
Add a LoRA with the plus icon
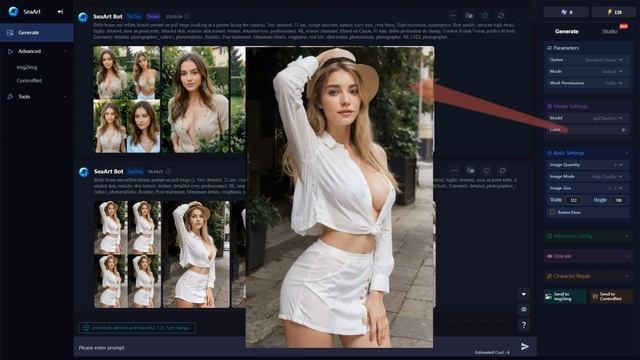click(x=623, y=130)
